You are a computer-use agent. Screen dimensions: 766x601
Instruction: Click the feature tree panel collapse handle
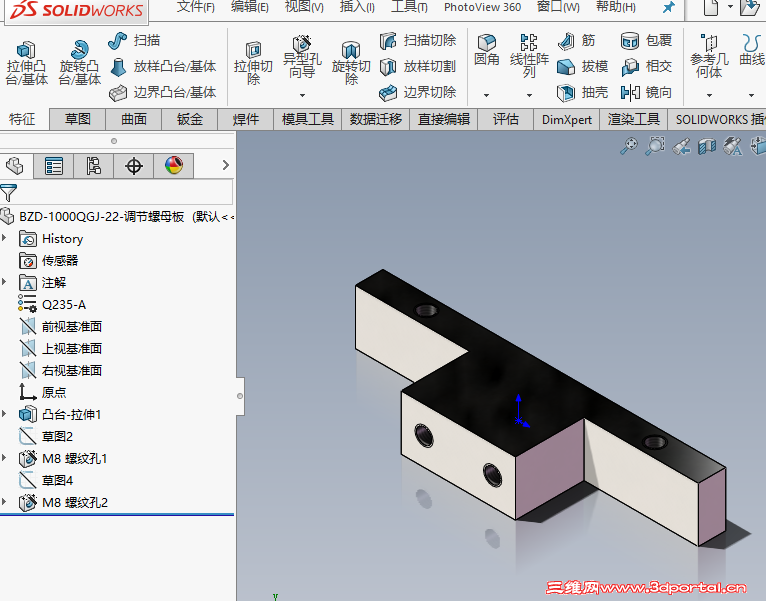pyautogui.click(x=240, y=396)
